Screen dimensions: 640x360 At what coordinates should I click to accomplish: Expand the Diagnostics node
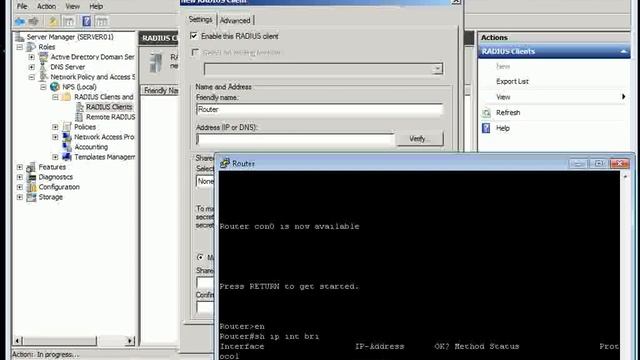click(x=20, y=177)
